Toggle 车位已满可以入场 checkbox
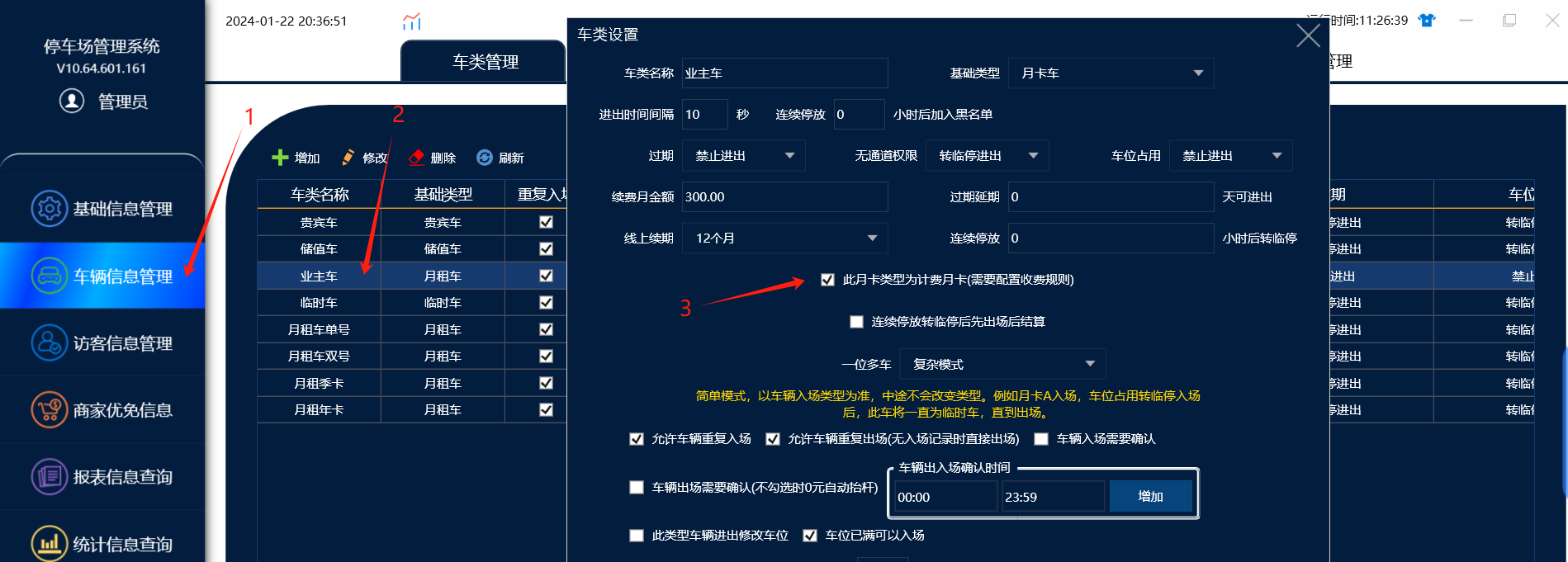The image size is (1568, 562). click(x=810, y=536)
